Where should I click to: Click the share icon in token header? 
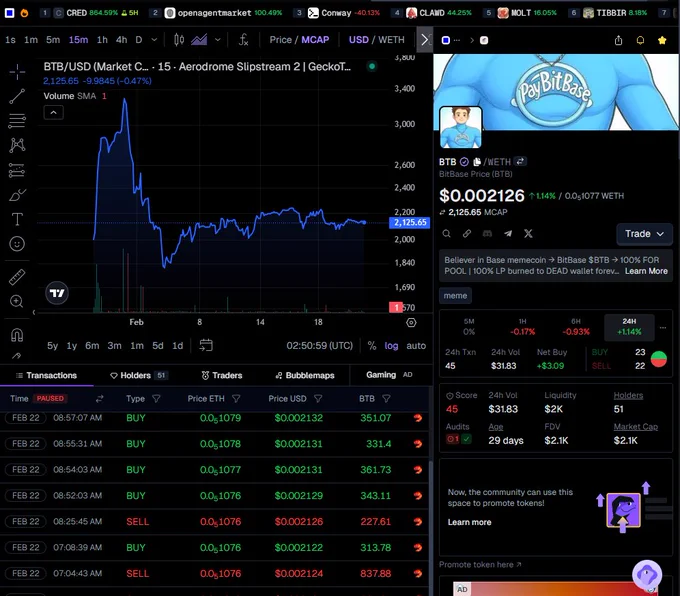(618, 40)
